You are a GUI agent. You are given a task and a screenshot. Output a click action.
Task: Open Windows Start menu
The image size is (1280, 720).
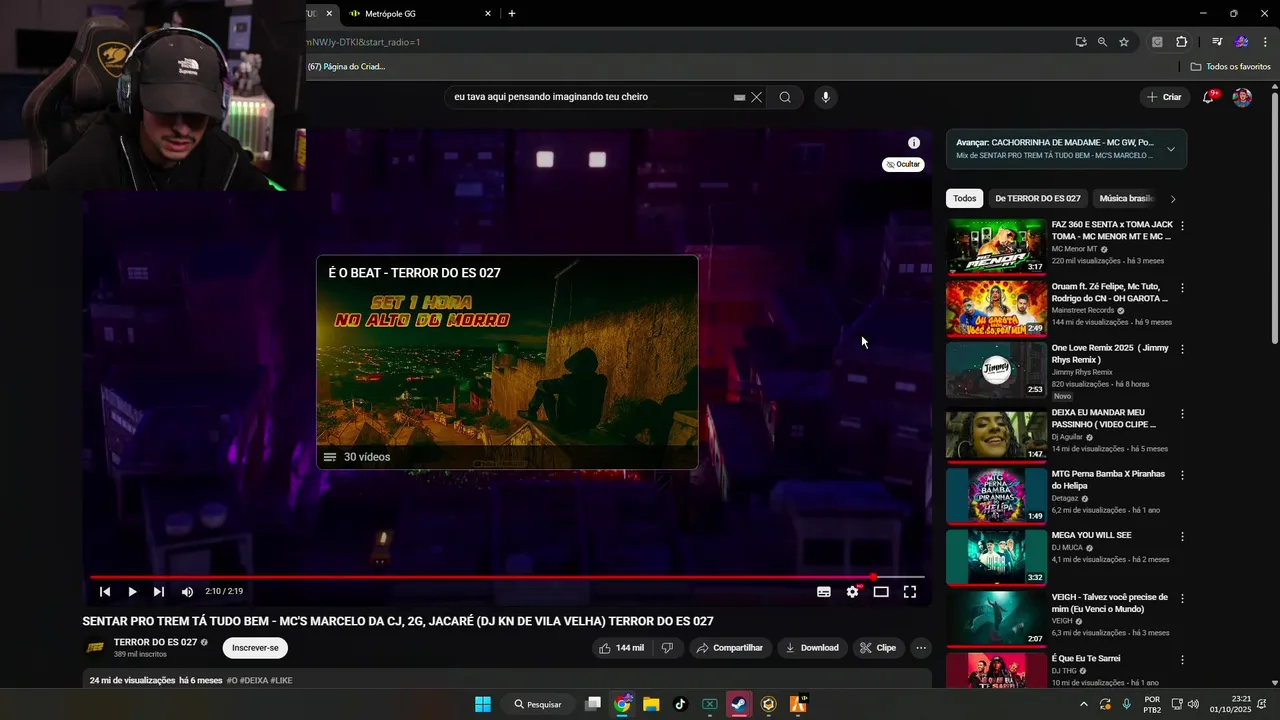coord(482,704)
